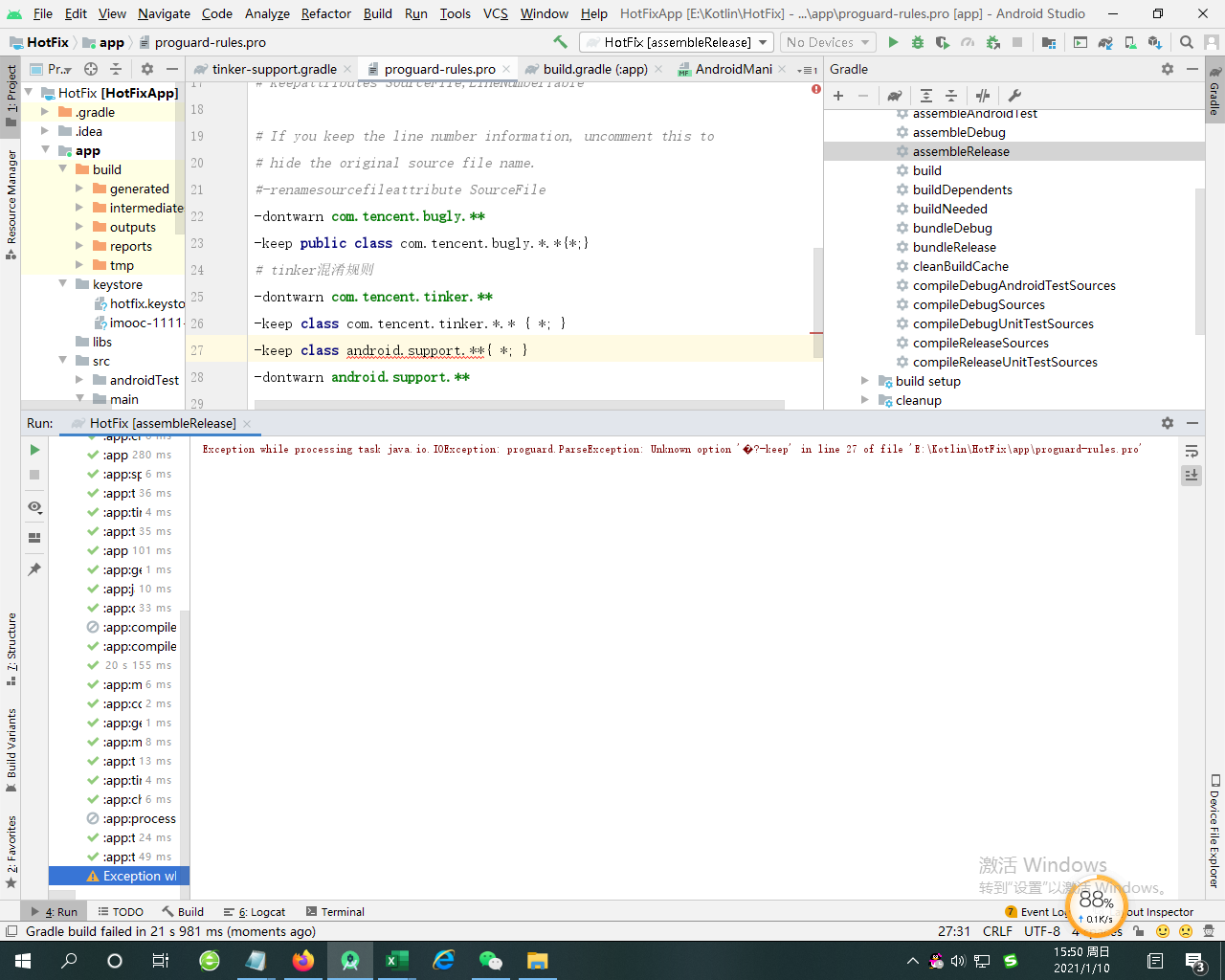The width and height of the screenshot is (1225, 980).
Task: Expand the cleanup Gradle group
Action: coord(865,400)
